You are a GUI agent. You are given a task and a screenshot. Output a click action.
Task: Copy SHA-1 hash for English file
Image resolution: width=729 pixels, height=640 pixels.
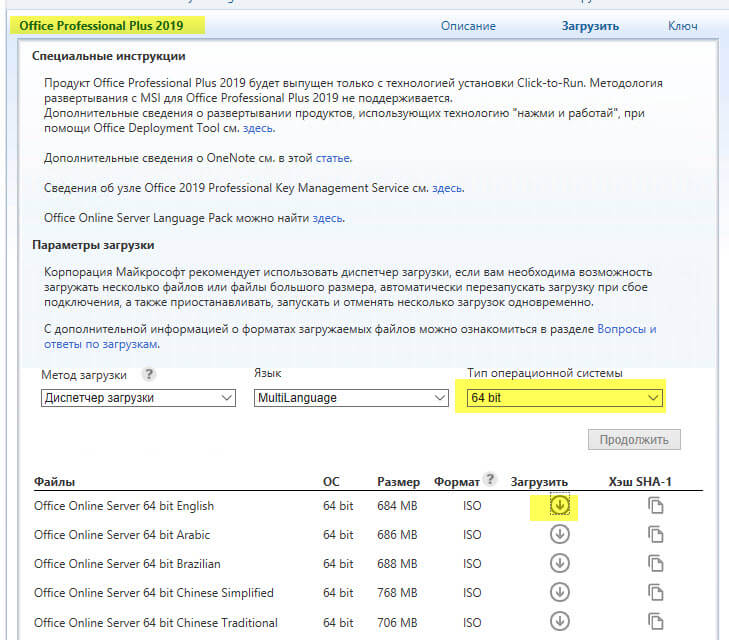pos(656,506)
